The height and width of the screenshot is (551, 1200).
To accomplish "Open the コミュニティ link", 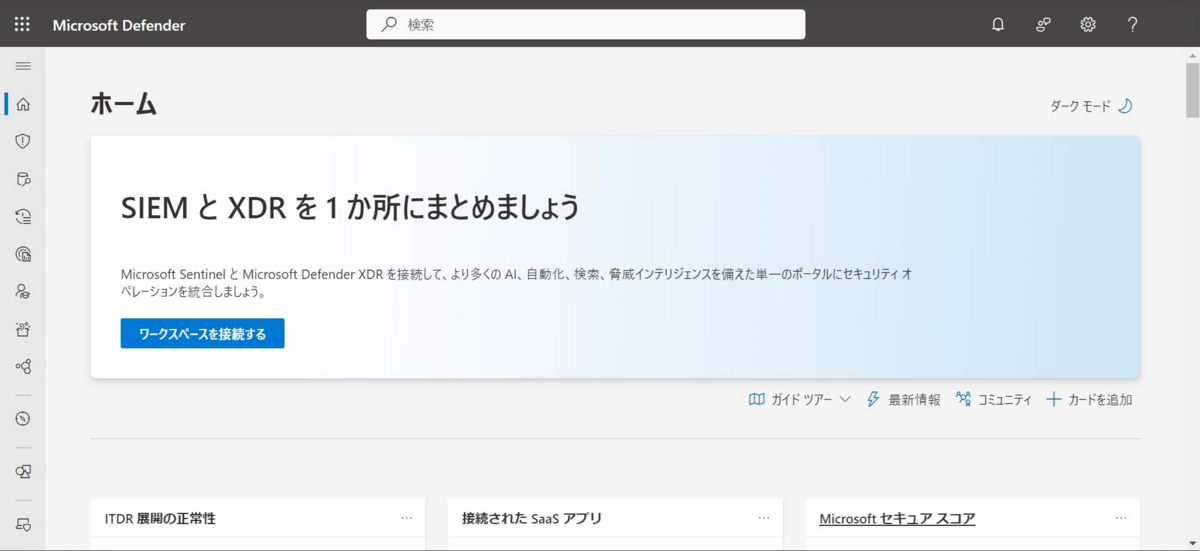I will 994,399.
